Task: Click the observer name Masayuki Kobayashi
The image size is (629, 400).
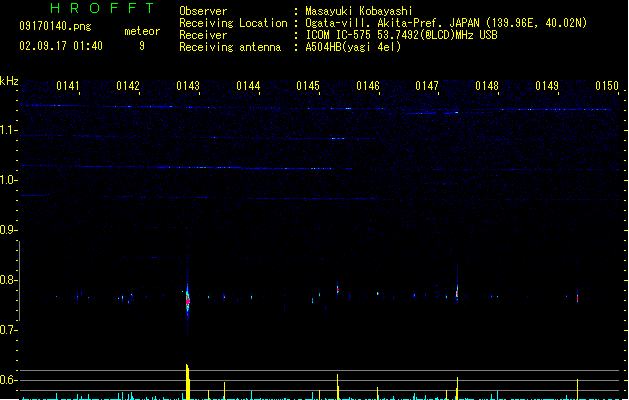Action: pyautogui.click(x=359, y=11)
